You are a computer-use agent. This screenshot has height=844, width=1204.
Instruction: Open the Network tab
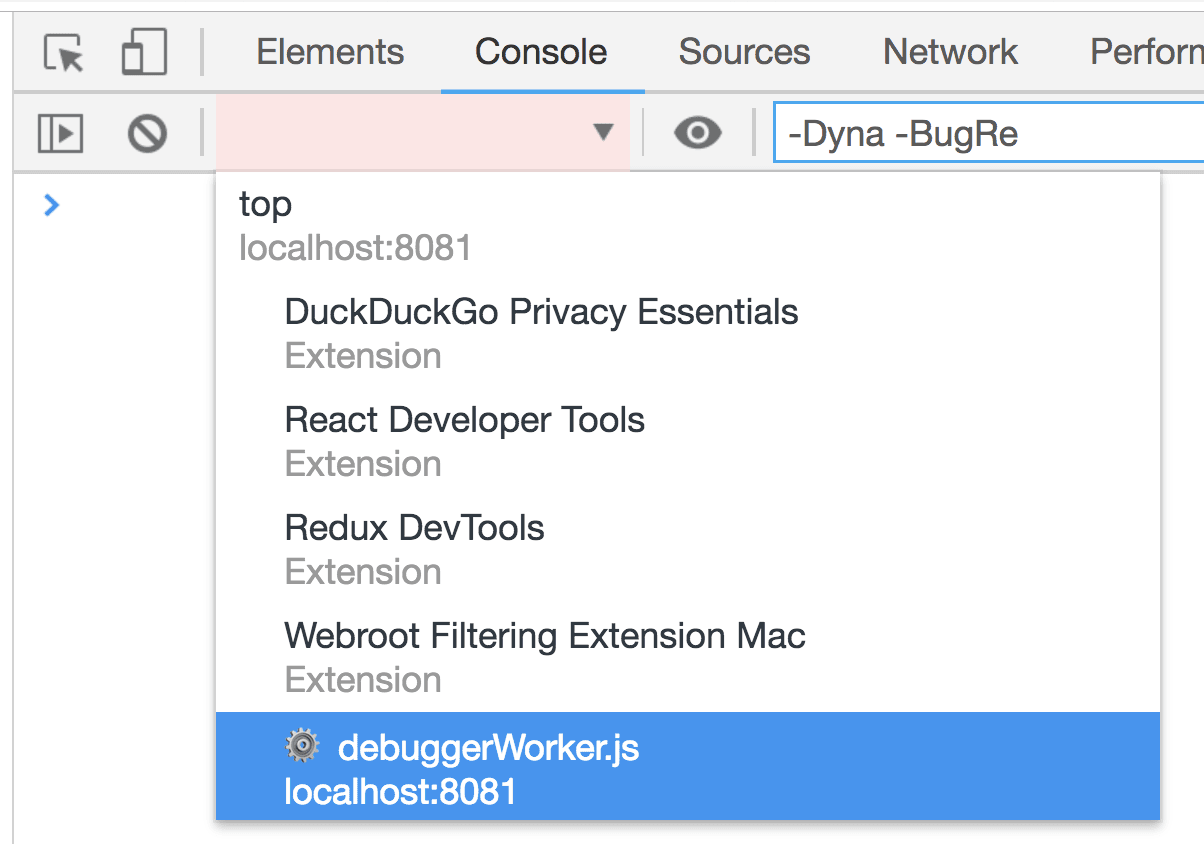pos(950,52)
